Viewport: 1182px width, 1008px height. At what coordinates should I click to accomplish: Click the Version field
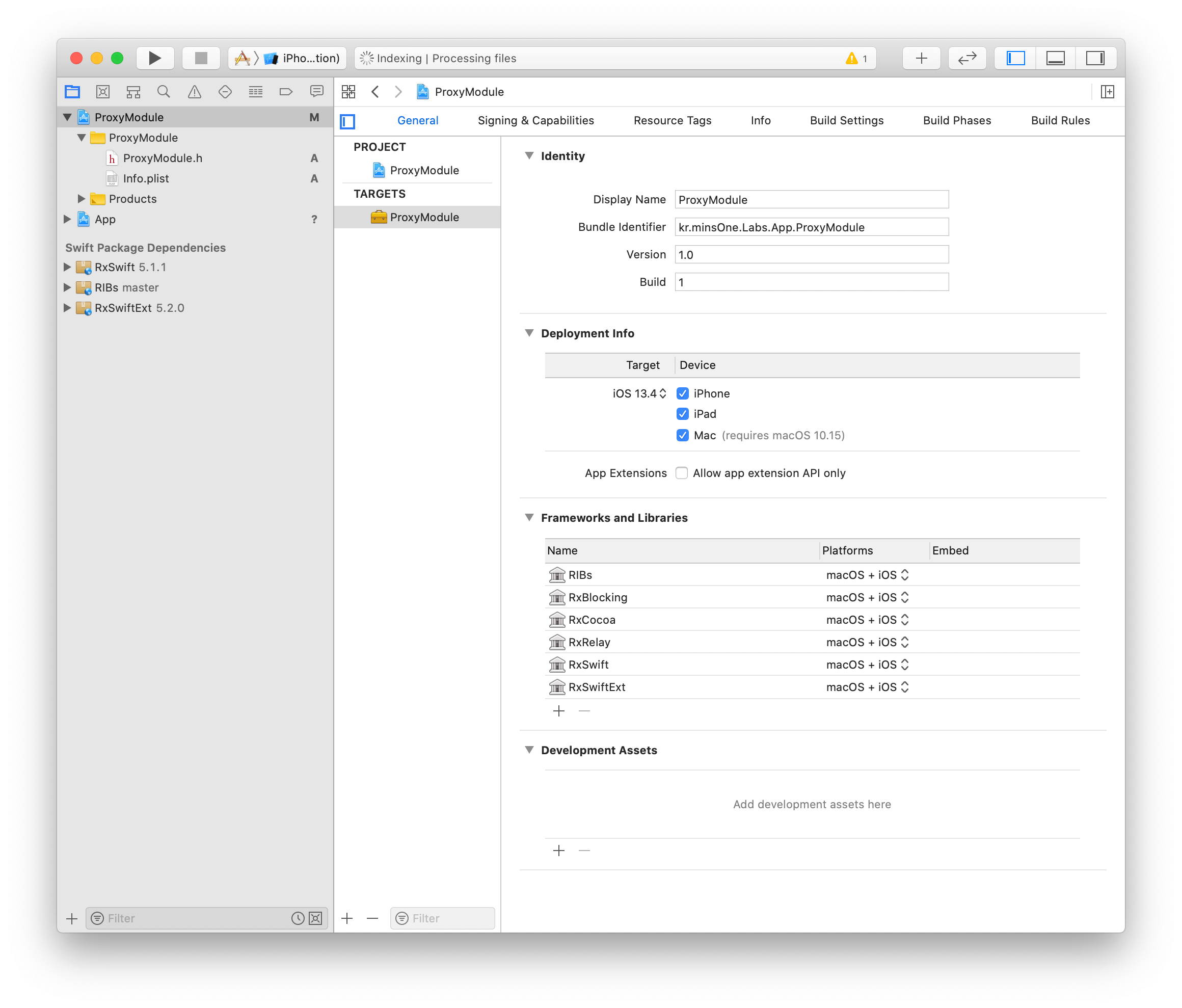pyautogui.click(x=811, y=254)
